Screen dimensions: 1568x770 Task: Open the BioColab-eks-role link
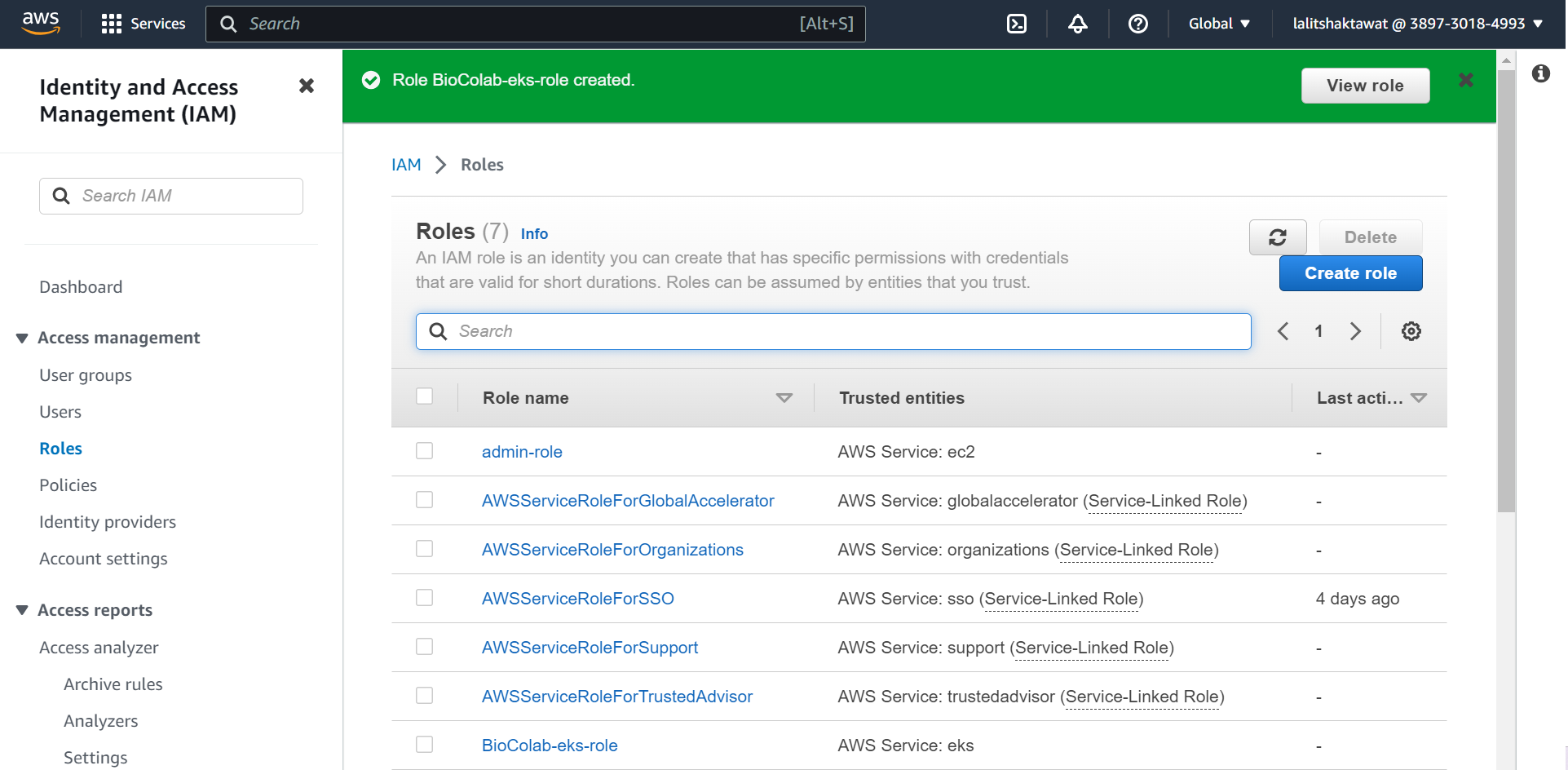pyautogui.click(x=550, y=746)
